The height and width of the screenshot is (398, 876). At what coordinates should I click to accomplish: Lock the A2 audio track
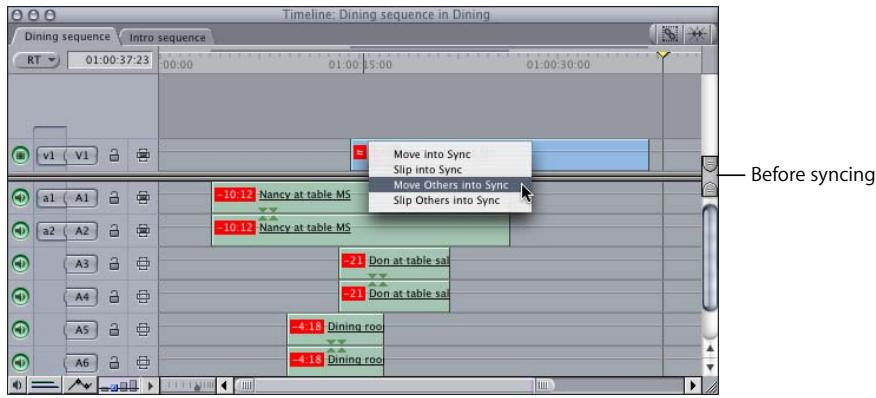point(114,230)
